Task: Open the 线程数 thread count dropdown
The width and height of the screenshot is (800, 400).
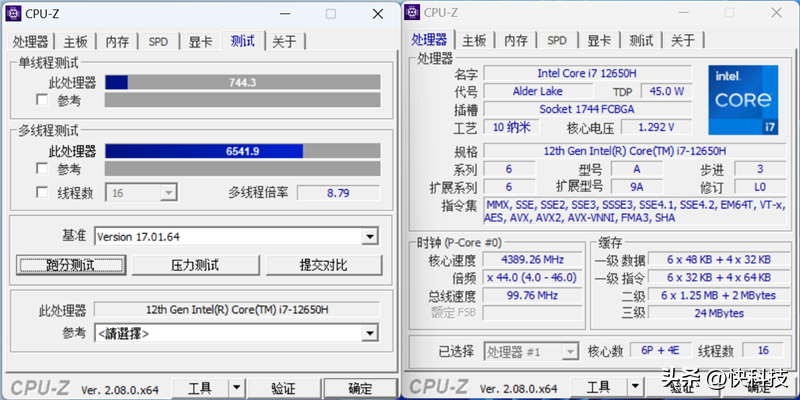Action: coord(167,192)
